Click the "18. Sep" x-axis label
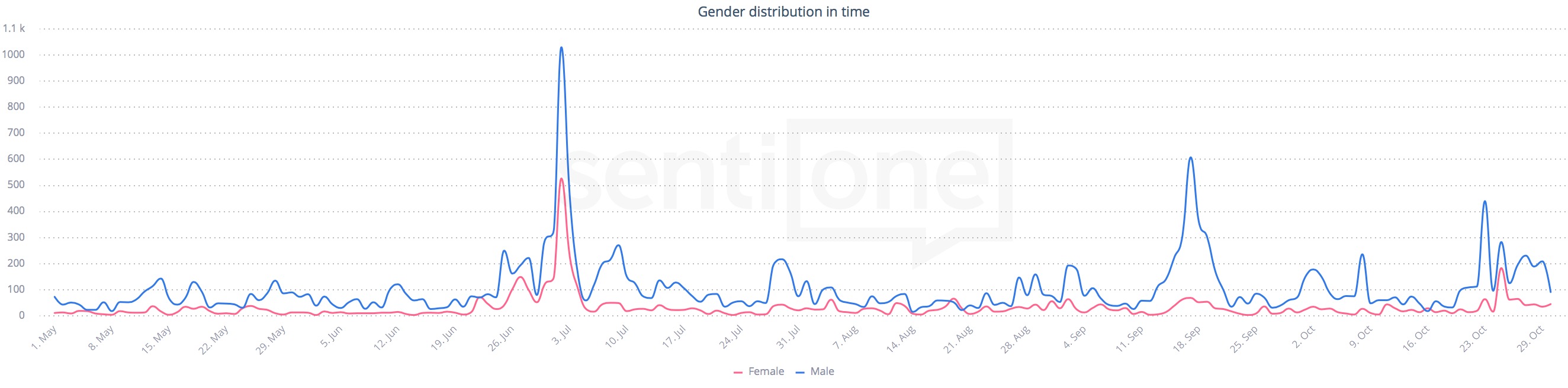The height and width of the screenshot is (388, 1568). (x=1187, y=339)
